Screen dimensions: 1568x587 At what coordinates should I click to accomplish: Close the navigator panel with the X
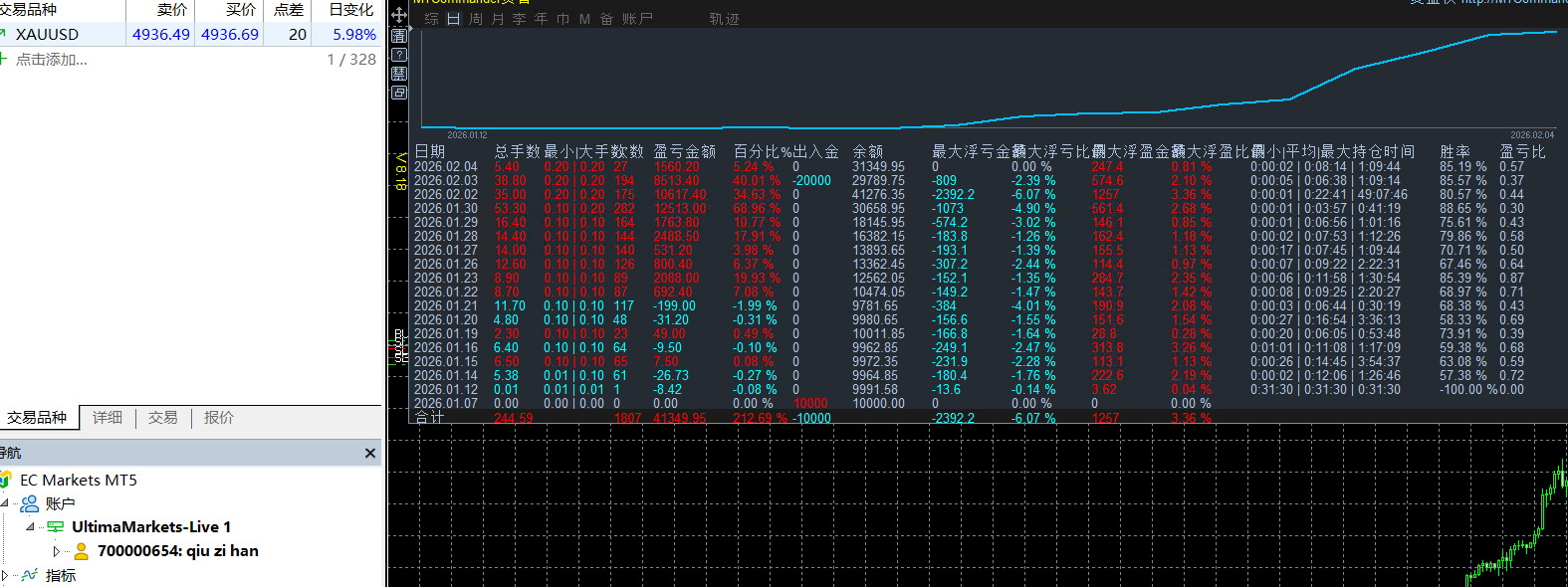pos(370,454)
